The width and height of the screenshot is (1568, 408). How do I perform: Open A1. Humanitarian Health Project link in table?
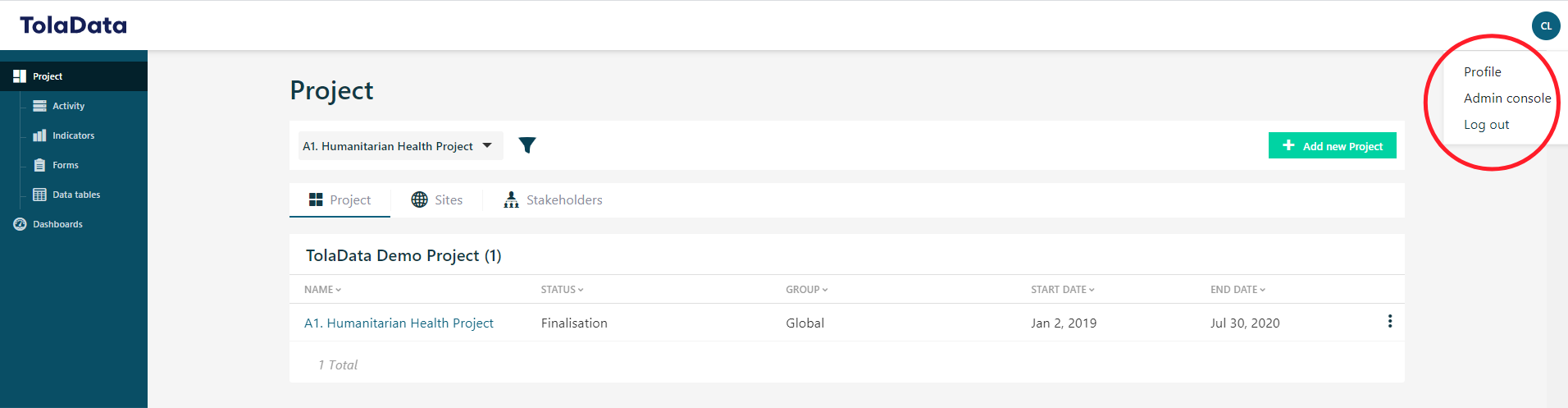399,323
